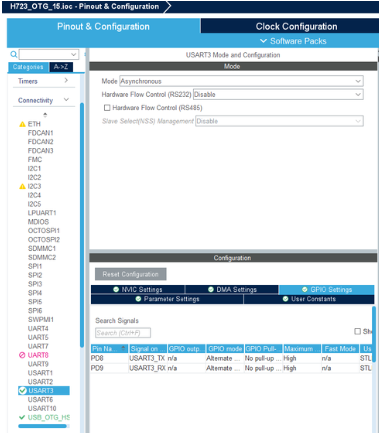Click the USB_OTG_HS check mark icon
This screenshot has height=433, width=379.
pyautogui.click(x=22, y=417)
